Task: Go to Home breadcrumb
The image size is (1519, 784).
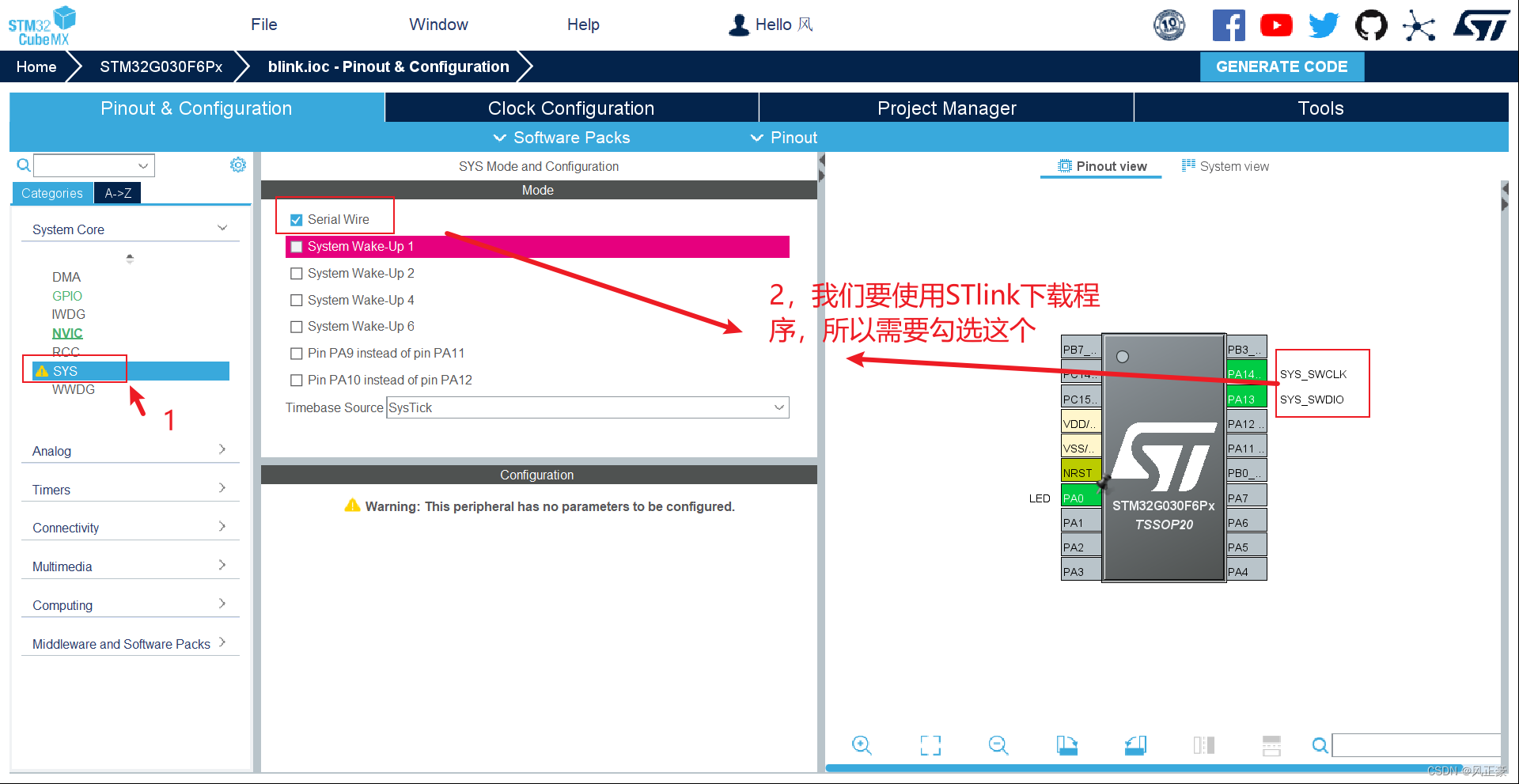Action: pyautogui.click(x=36, y=66)
